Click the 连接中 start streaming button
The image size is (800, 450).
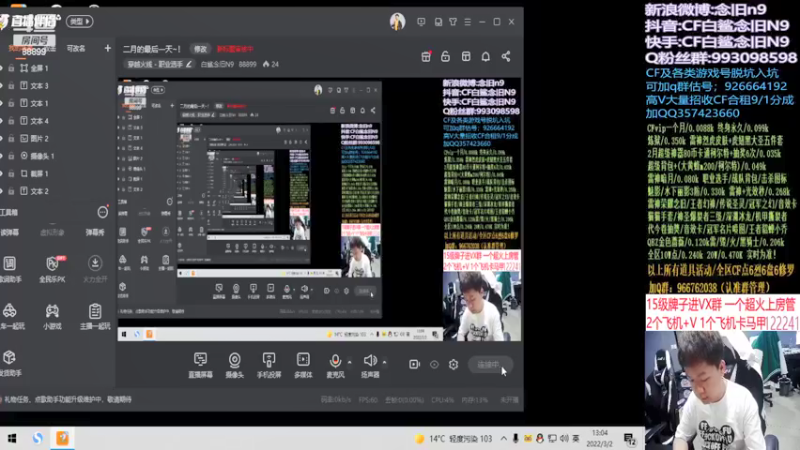click(489, 364)
